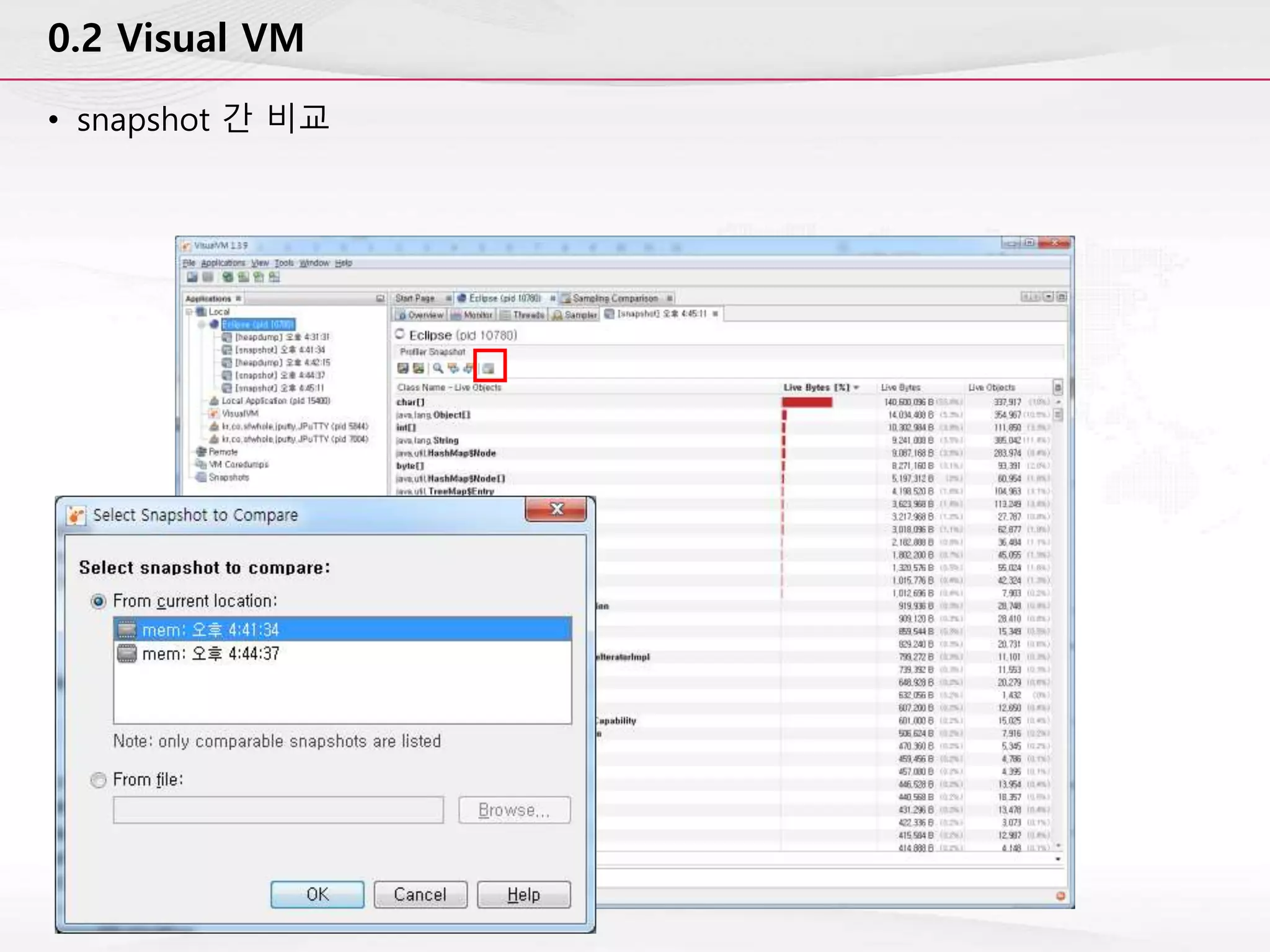Click the find next icon in snapshot toolbar
Viewport: 1270px width, 952px height.
(x=468, y=368)
